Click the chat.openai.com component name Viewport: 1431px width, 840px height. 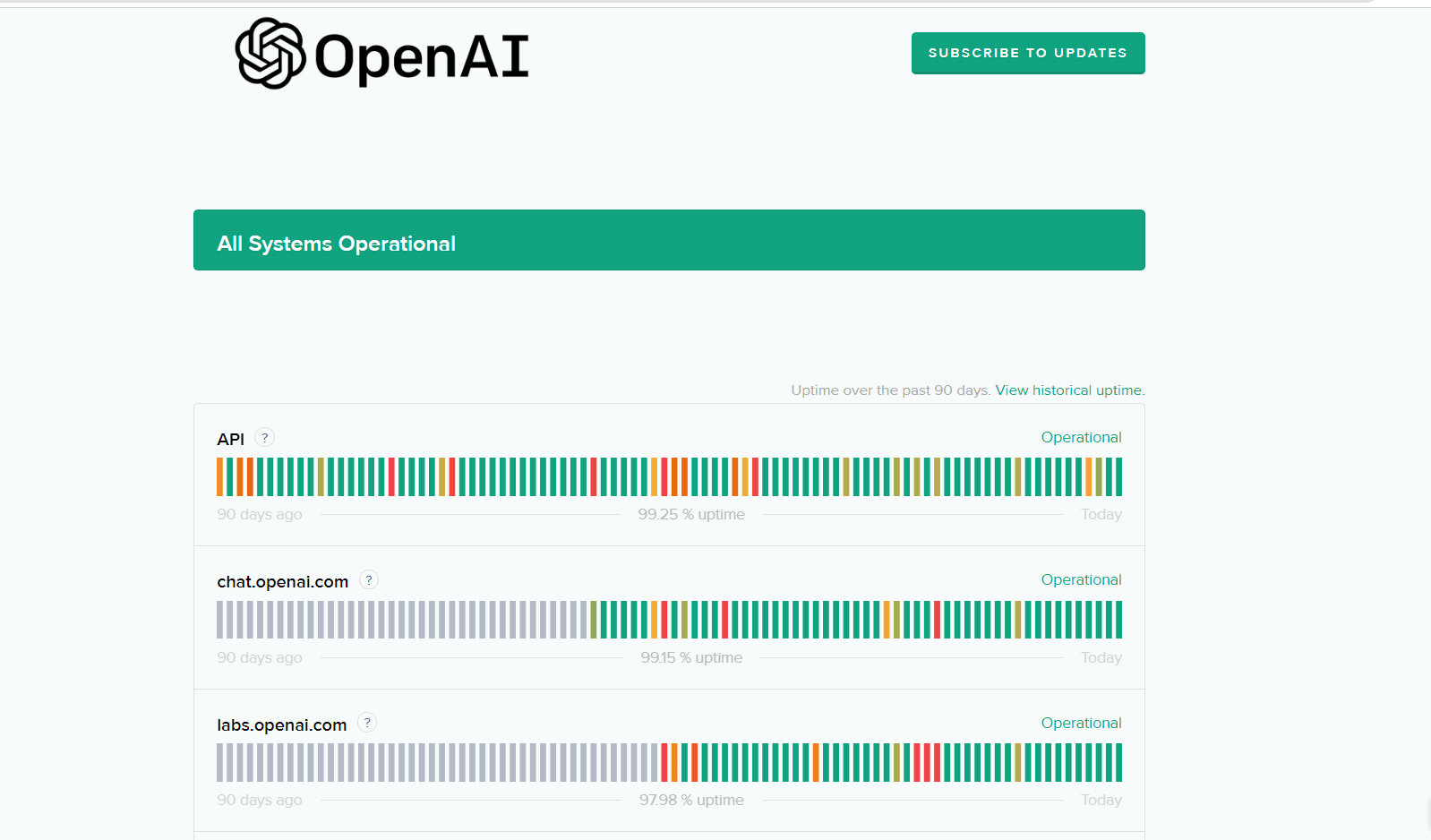pos(282,581)
